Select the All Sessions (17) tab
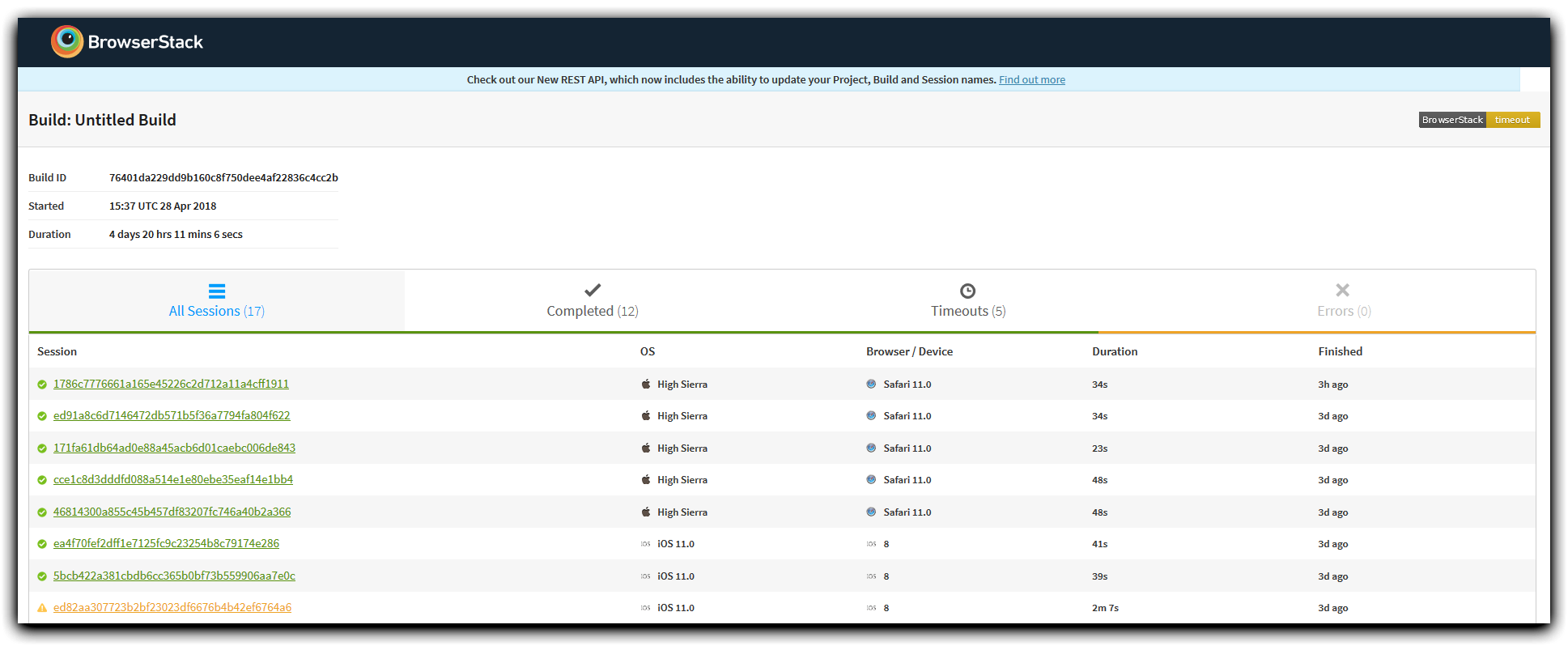1568x646 pixels. 217,300
